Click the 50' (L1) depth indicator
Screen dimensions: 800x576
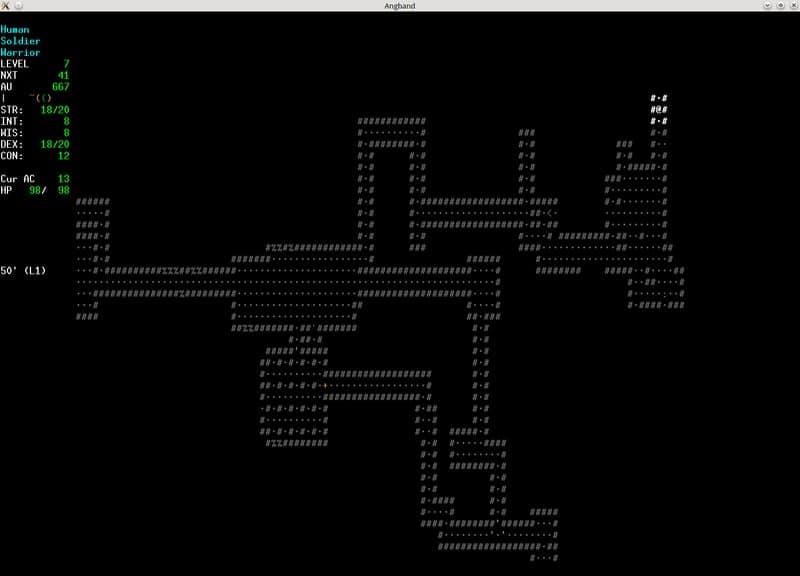23,270
